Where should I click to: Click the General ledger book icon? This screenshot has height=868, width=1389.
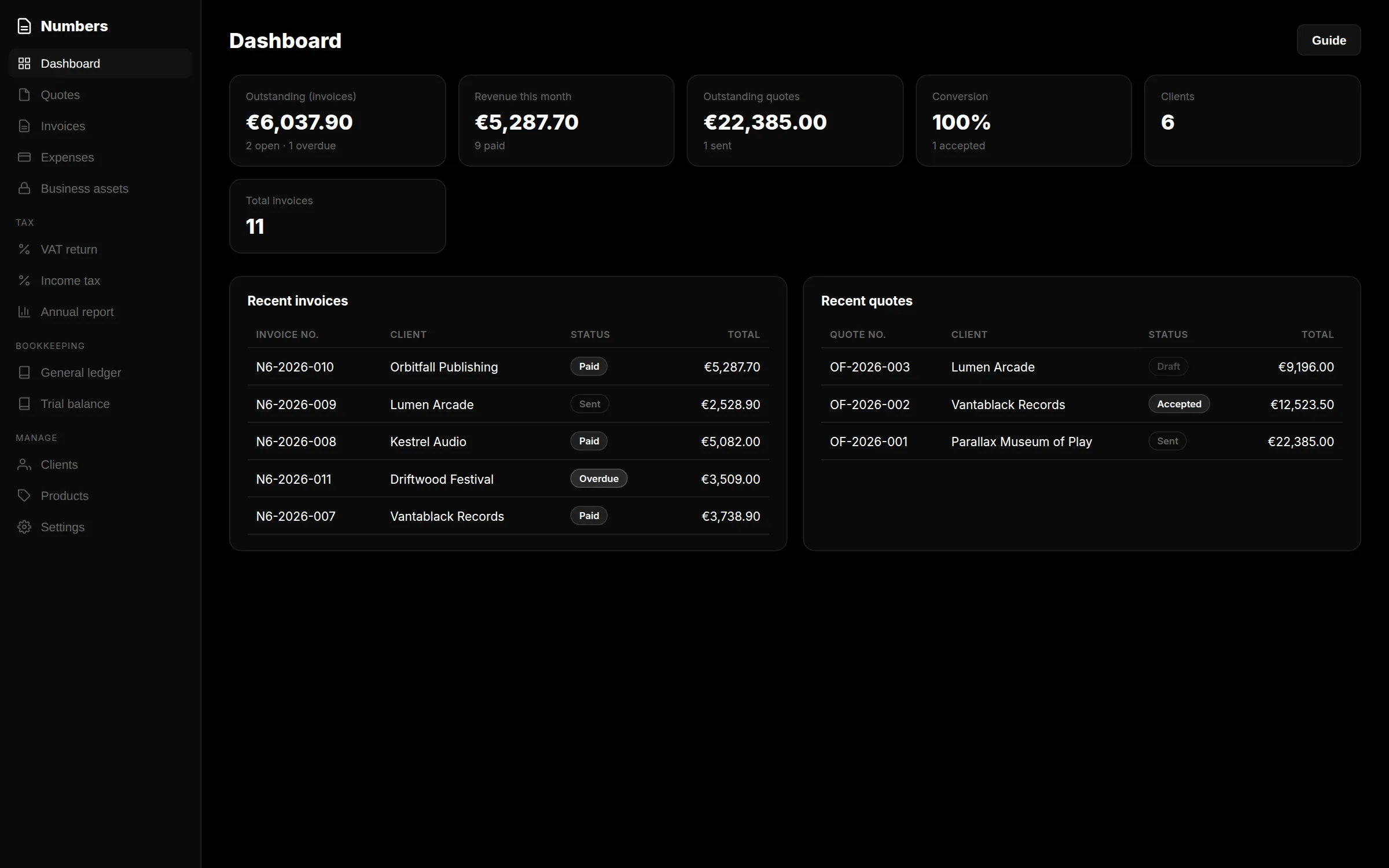pos(24,373)
